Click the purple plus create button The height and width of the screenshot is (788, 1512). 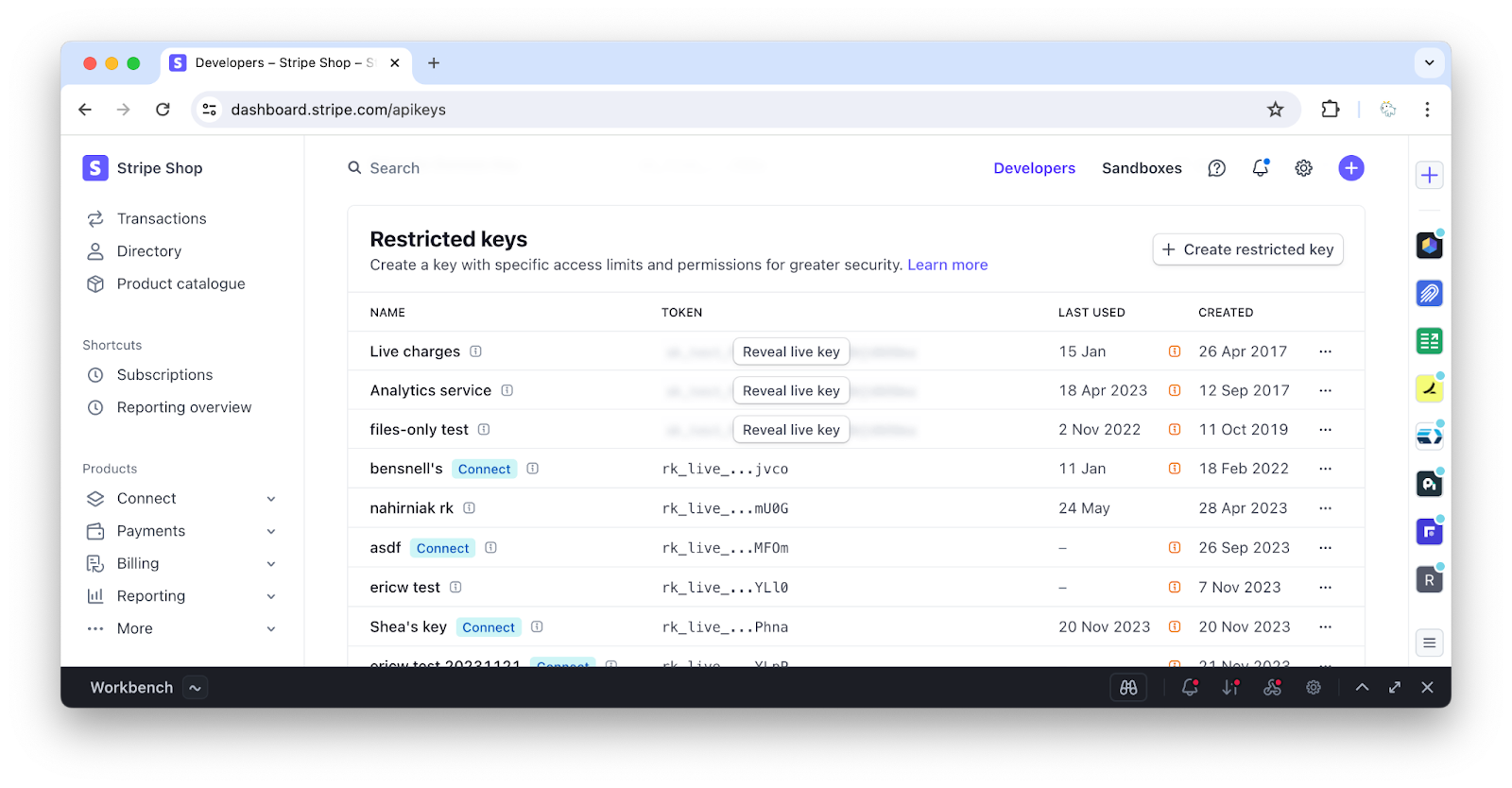click(x=1350, y=168)
